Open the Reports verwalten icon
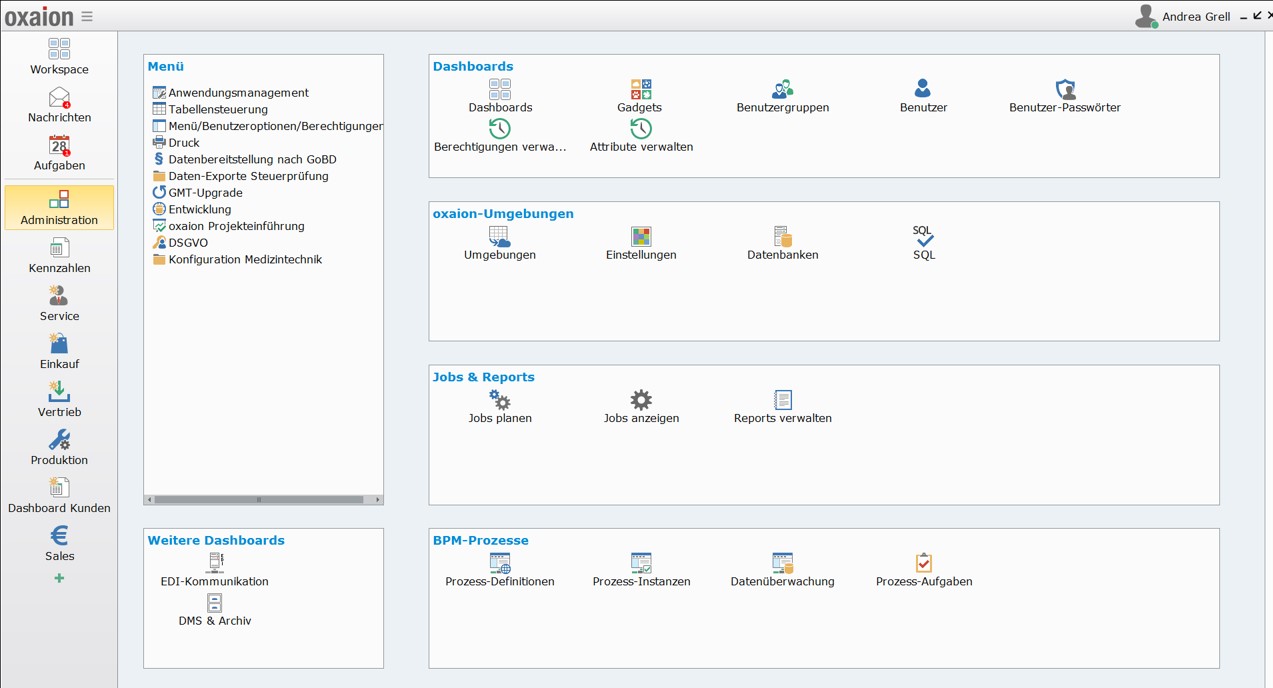Image resolution: width=1273 pixels, height=688 pixels. point(782,400)
